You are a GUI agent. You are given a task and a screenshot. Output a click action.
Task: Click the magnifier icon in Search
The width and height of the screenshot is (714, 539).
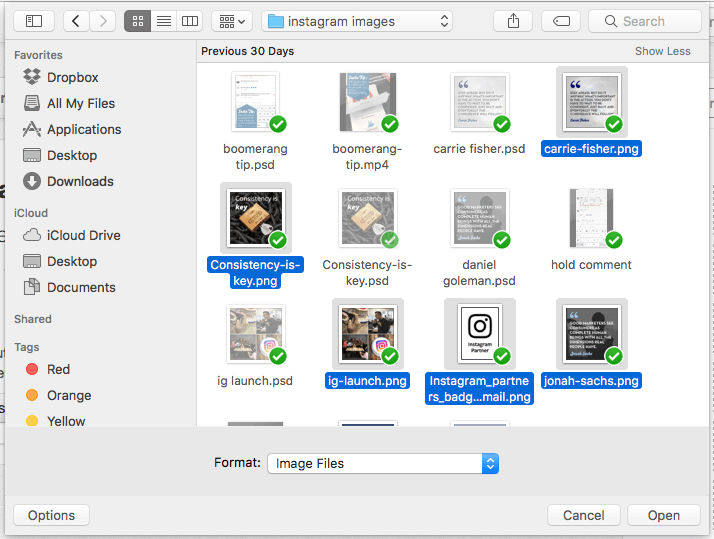click(611, 21)
